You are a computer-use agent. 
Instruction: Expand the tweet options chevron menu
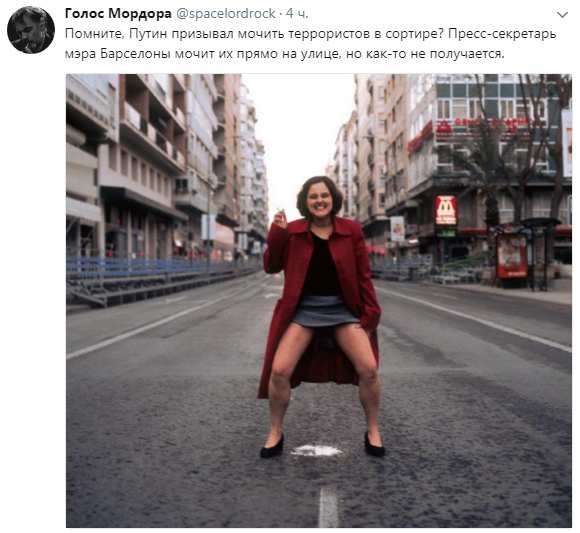click(562, 15)
